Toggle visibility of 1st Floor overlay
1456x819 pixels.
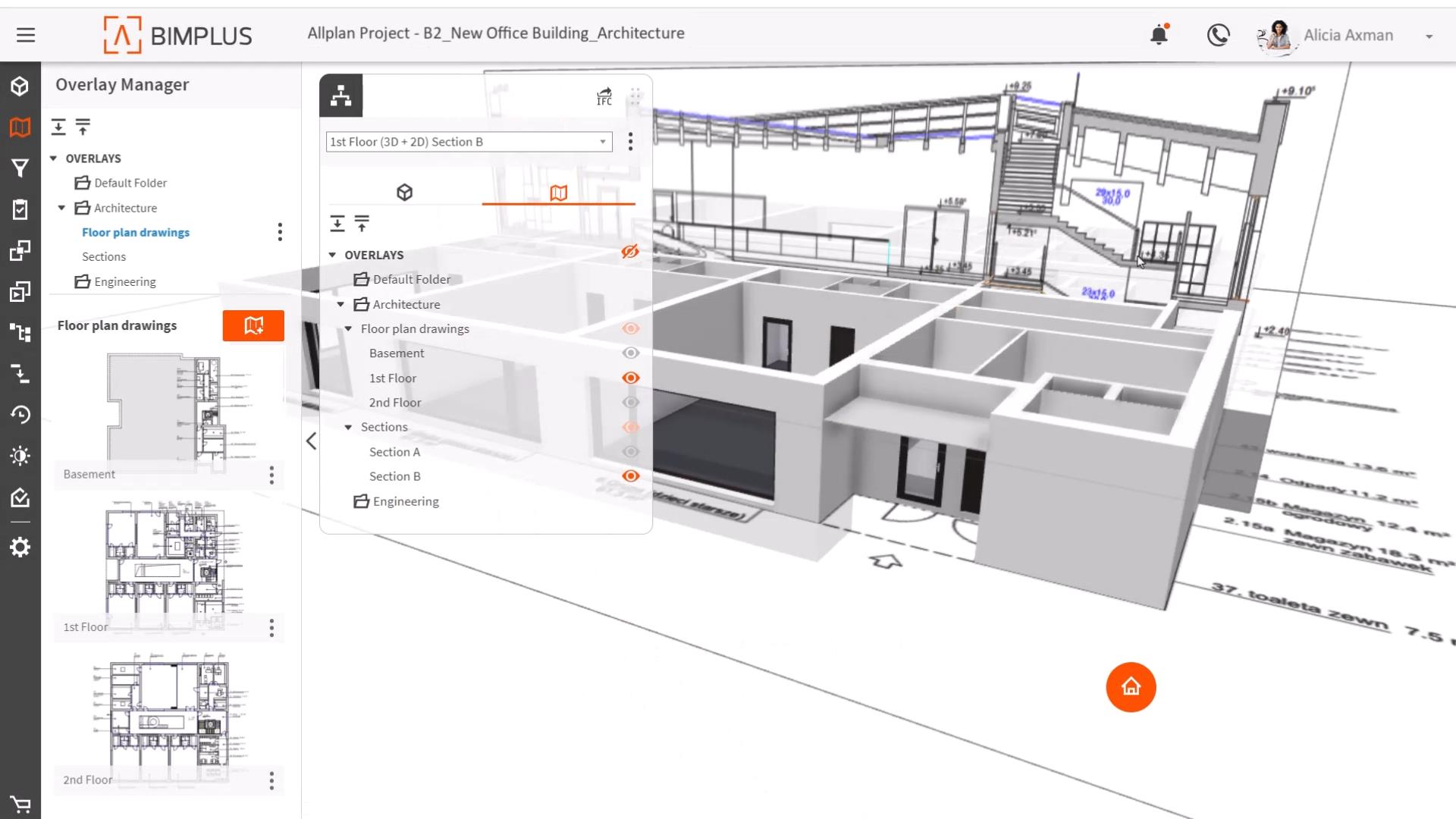[x=630, y=378]
